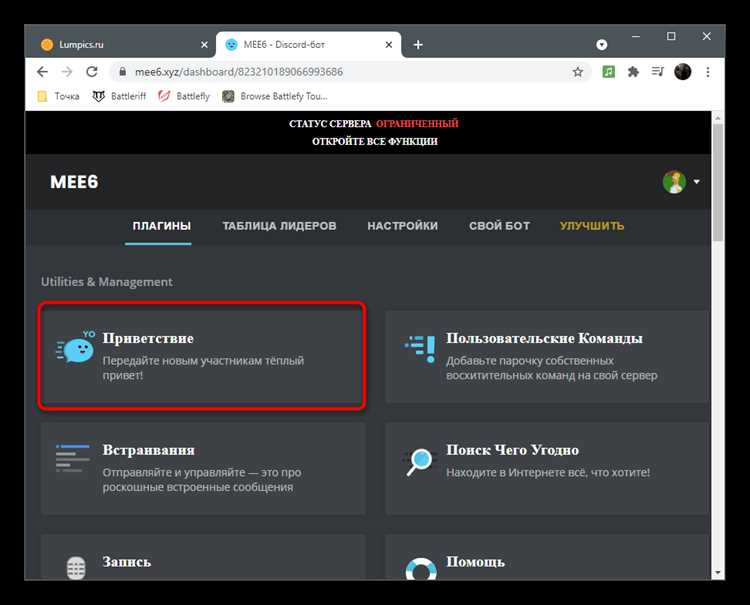Maximize the browser window
This screenshot has width=750, height=605.
671,36
